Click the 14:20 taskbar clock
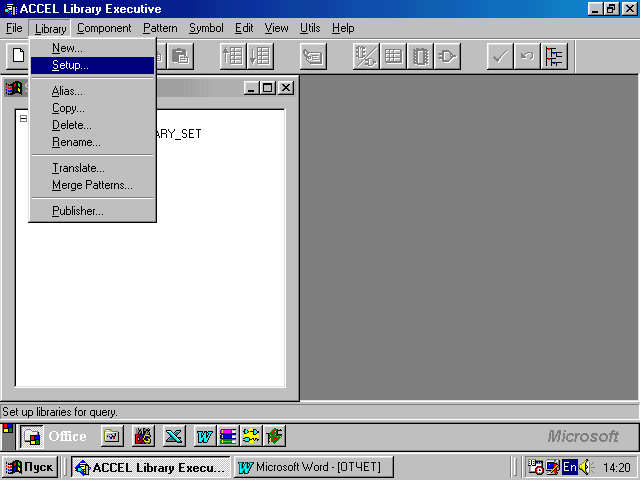Image resolution: width=640 pixels, height=480 pixels. pyautogui.click(x=617, y=467)
